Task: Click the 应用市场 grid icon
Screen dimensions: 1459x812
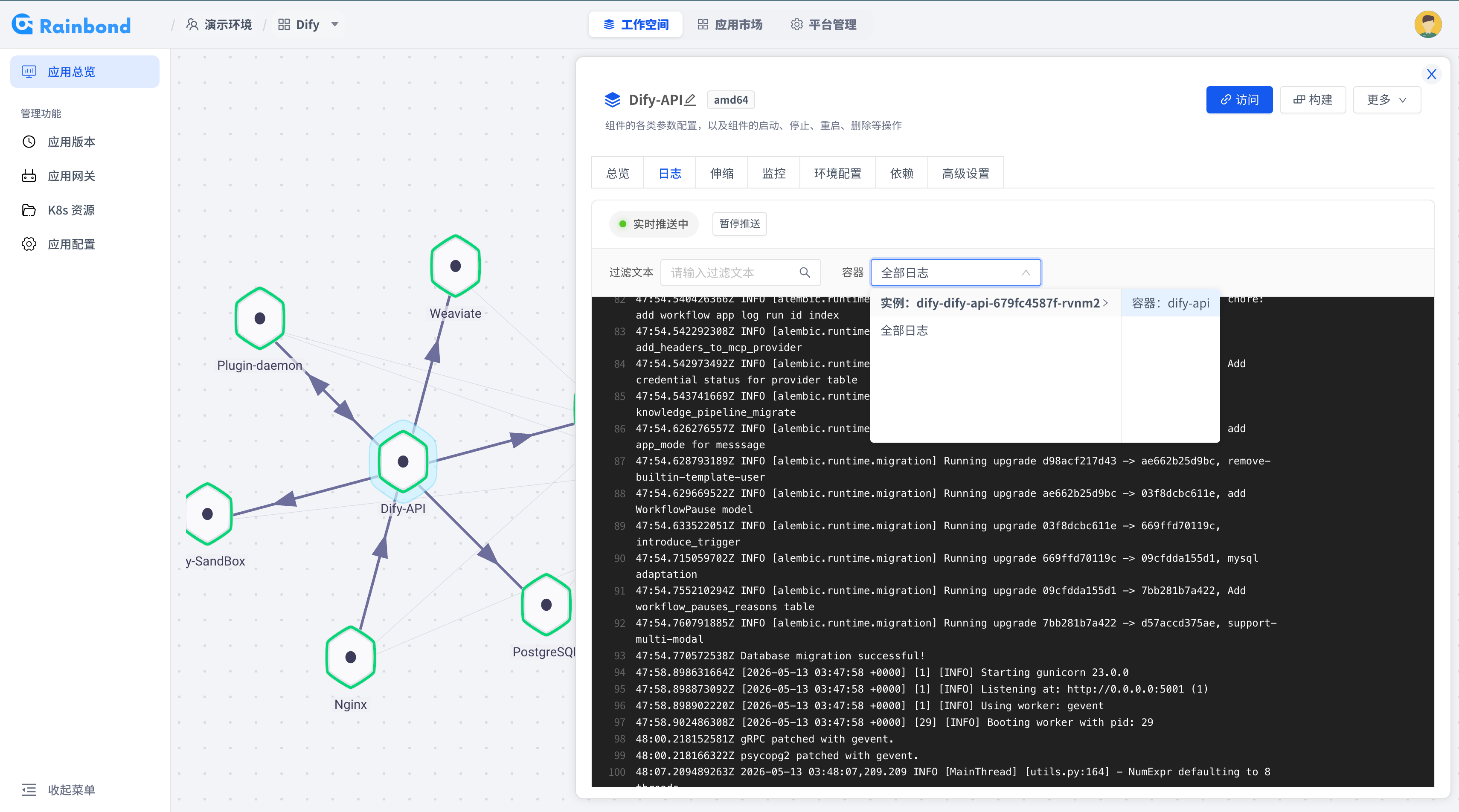Action: pos(703,24)
